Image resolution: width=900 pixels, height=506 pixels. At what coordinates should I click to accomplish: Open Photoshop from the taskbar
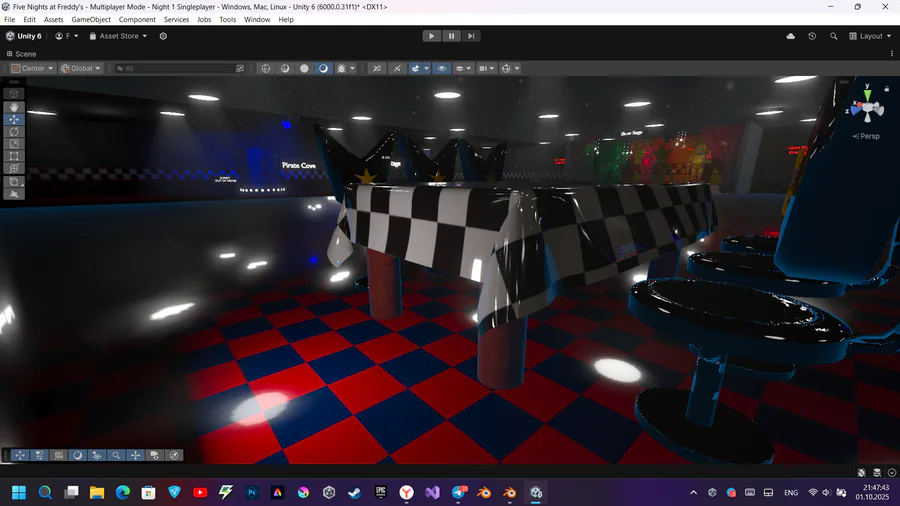pos(251,492)
